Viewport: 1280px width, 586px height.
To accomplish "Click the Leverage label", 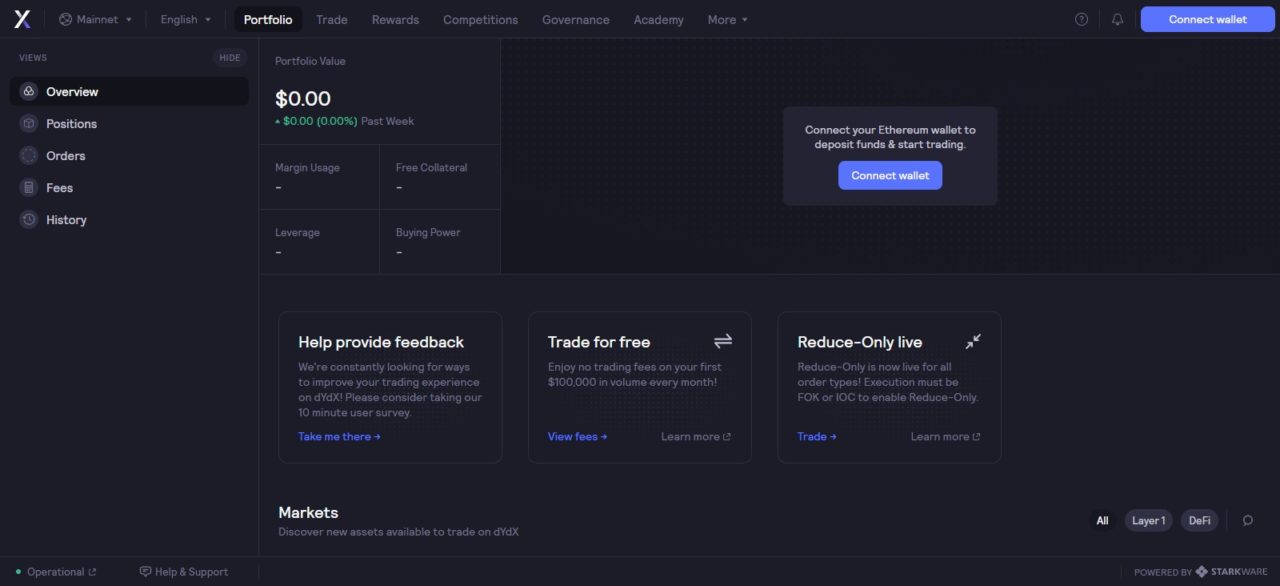I will (x=297, y=232).
